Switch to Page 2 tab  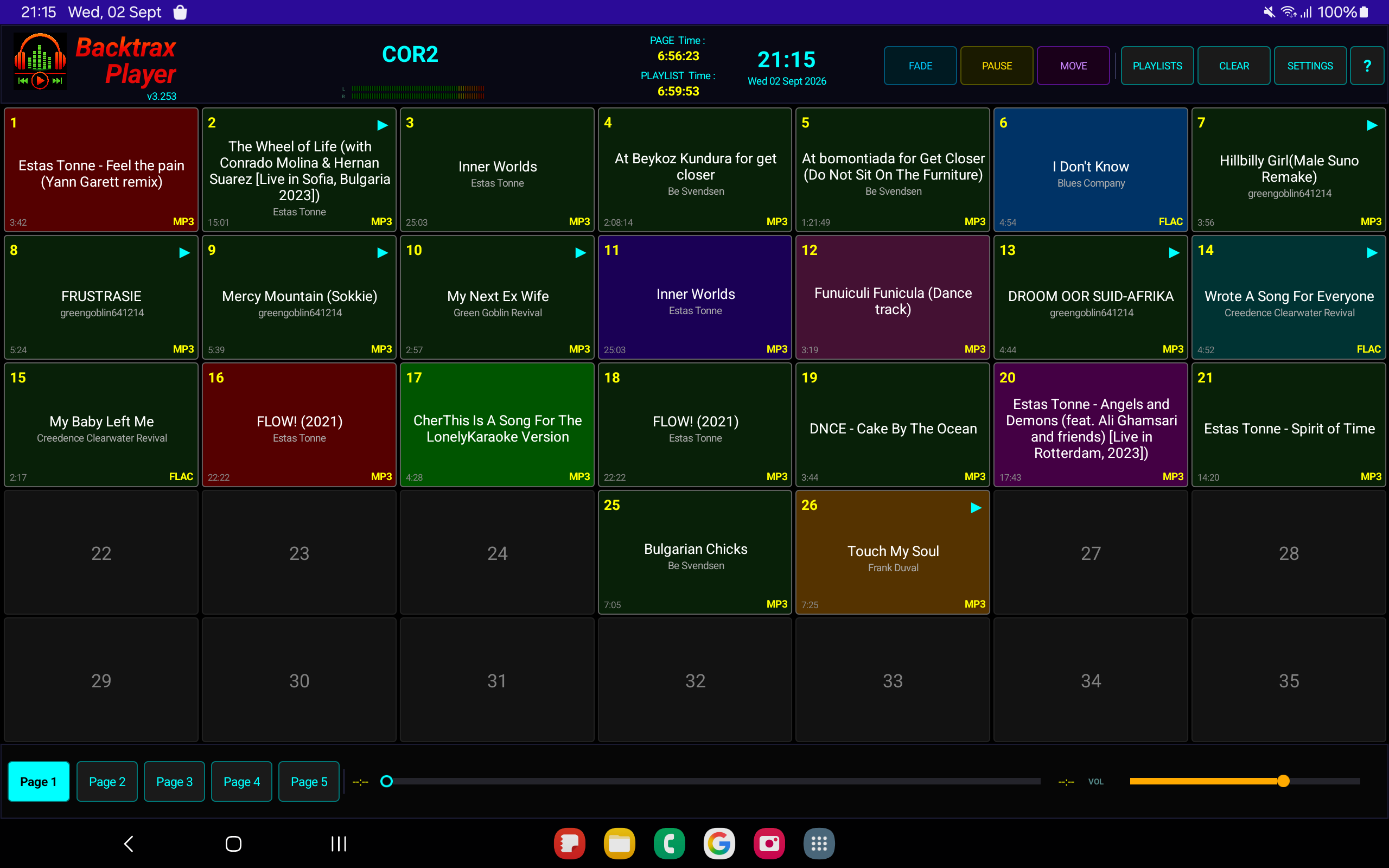[x=107, y=781]
